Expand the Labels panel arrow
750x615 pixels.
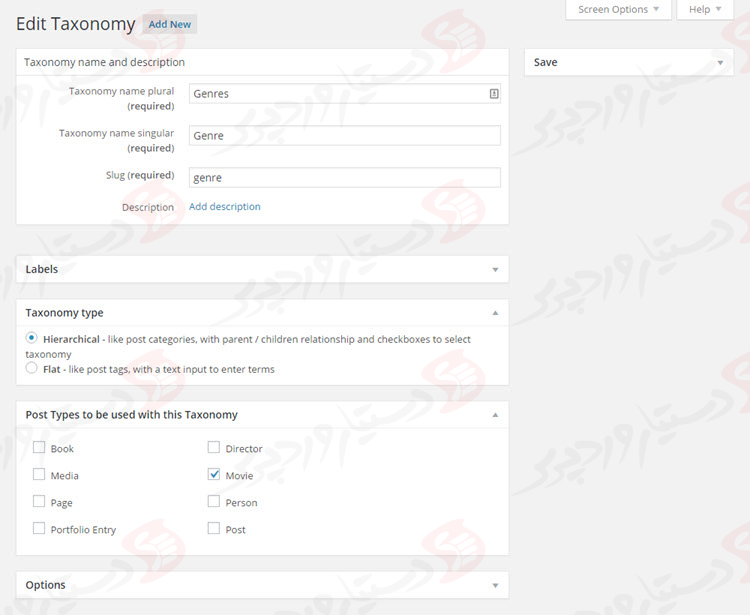click(495, 270)
